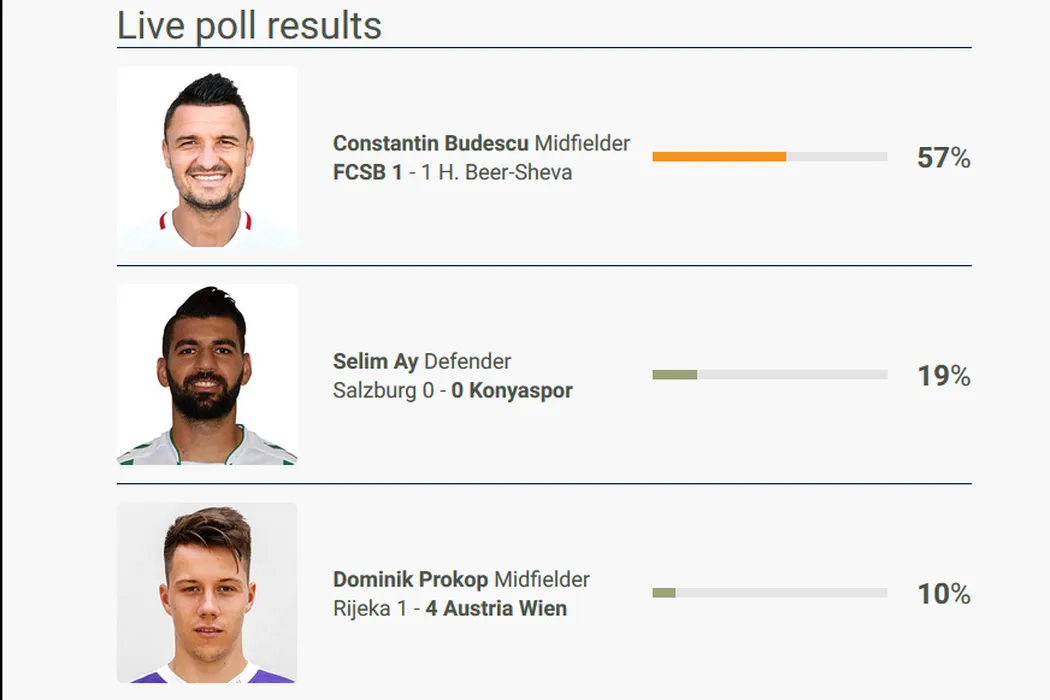This screenshot has width=1050, height=700.
Task: Click the Selim Ay name
Action: [375, 362]
